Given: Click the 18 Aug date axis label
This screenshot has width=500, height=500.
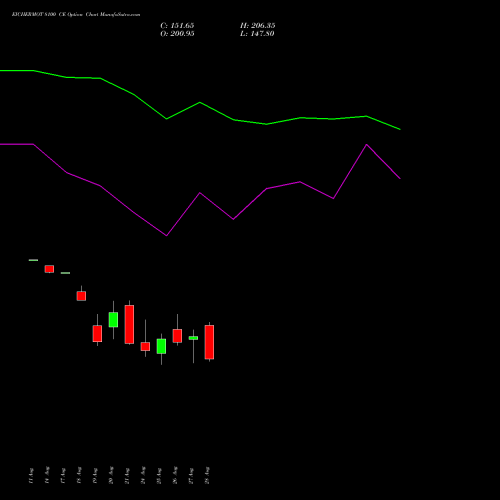Looking at the screenshot, I should click(x=79, y=475).
